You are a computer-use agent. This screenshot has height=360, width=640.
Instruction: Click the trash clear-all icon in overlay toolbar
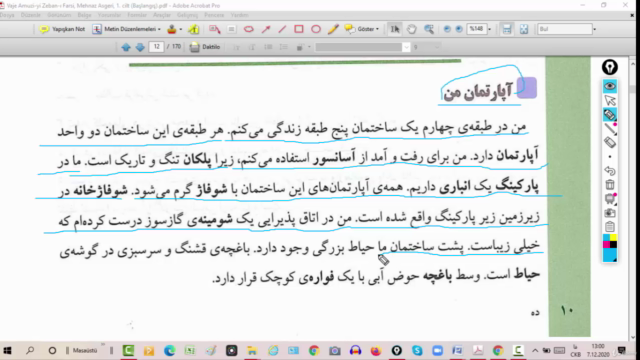[610, 184]
